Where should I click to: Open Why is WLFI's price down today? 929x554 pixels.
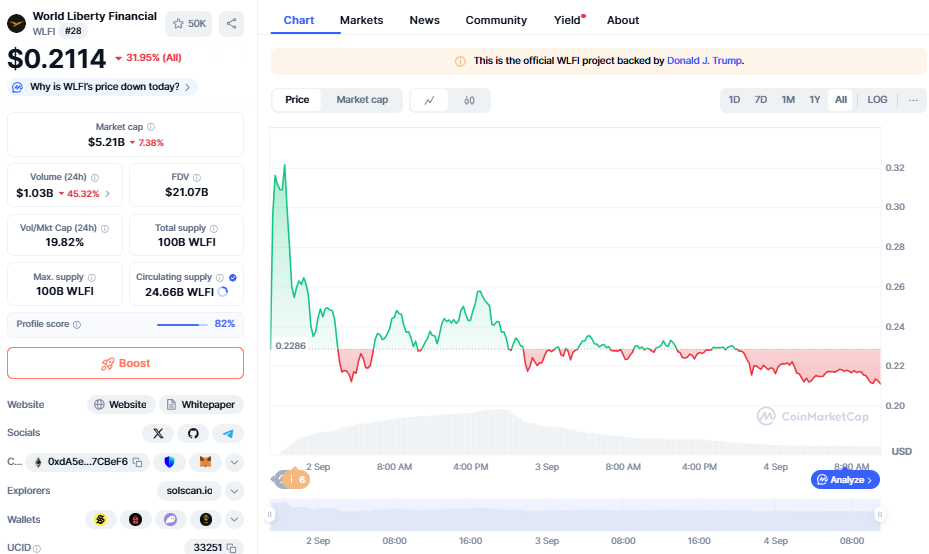[x=102, y=87]
